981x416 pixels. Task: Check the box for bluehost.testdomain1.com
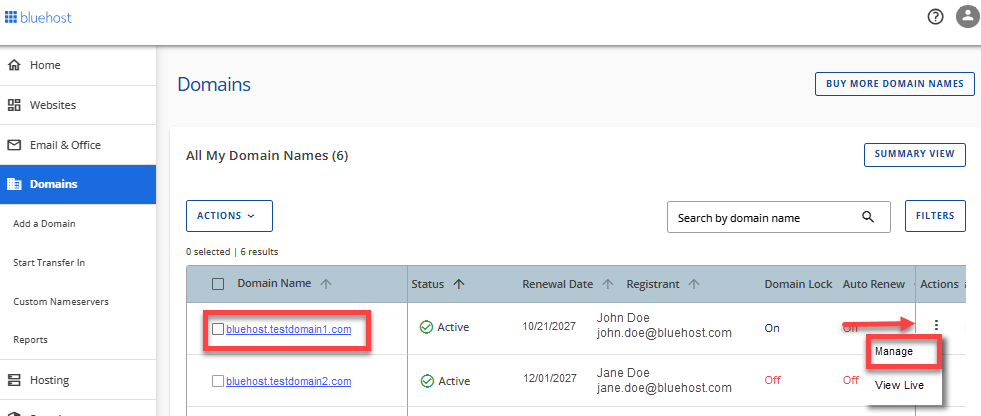pyautogui.click(x=218, y=329)
